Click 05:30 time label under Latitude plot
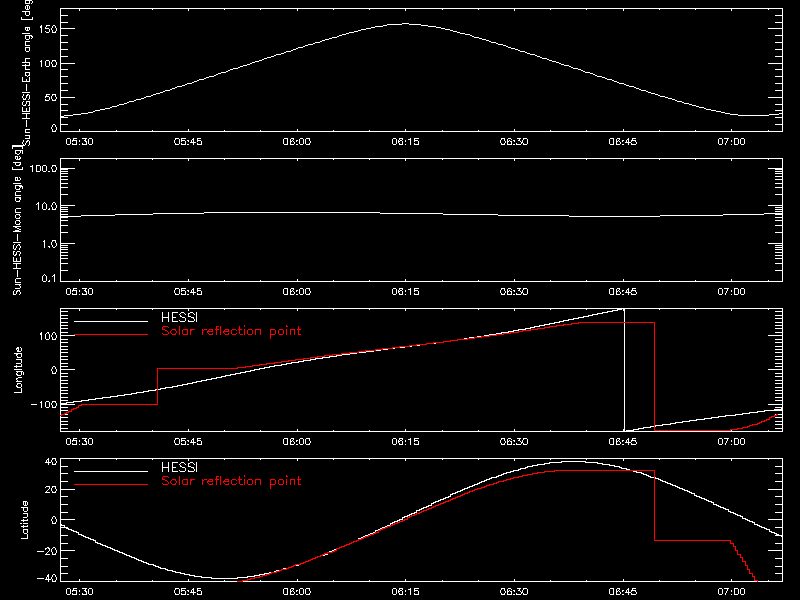Screen dimensions: 800x600 pos(80,592)
